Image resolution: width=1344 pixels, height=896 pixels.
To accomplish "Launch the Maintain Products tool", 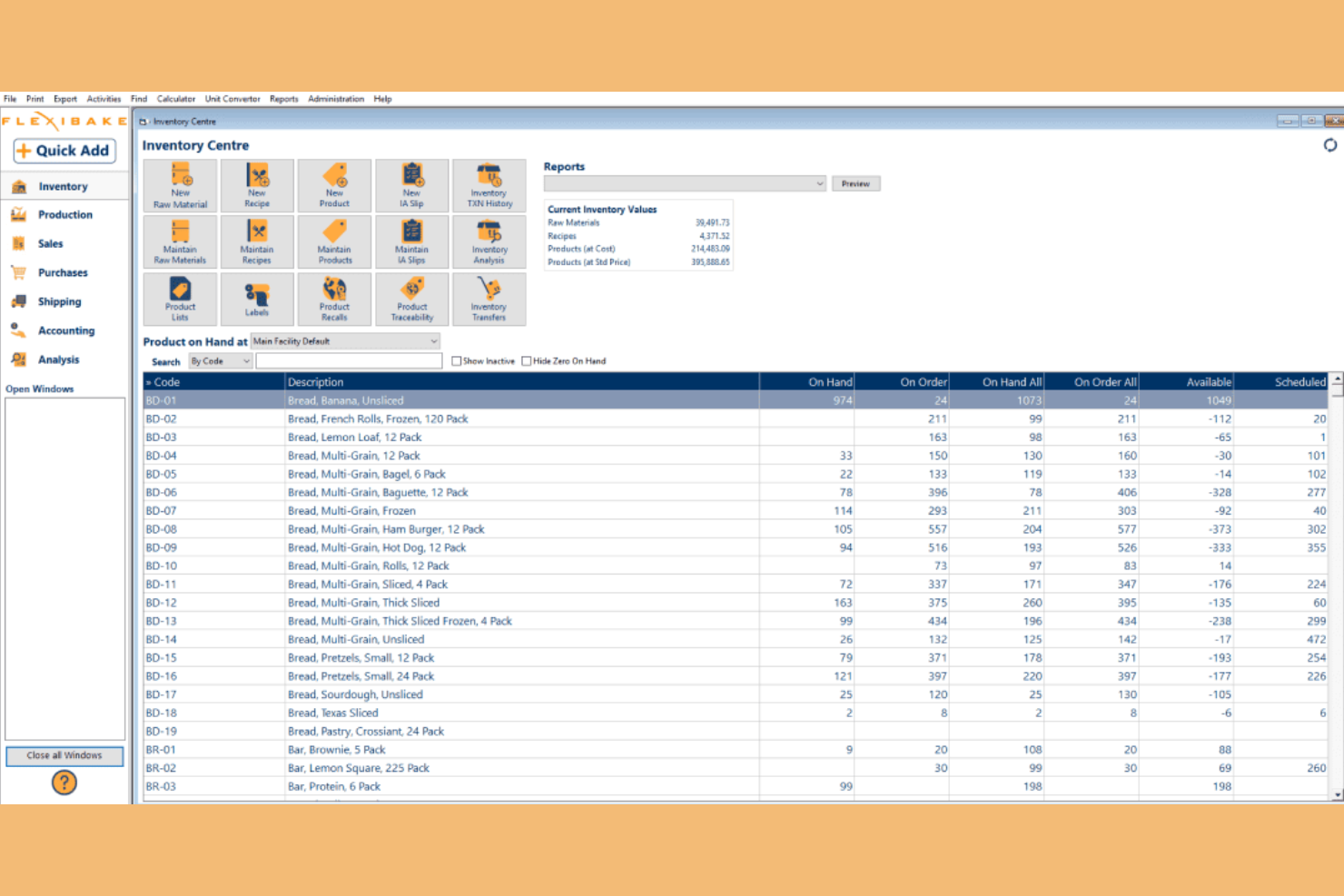I will [x=334, y=242].
